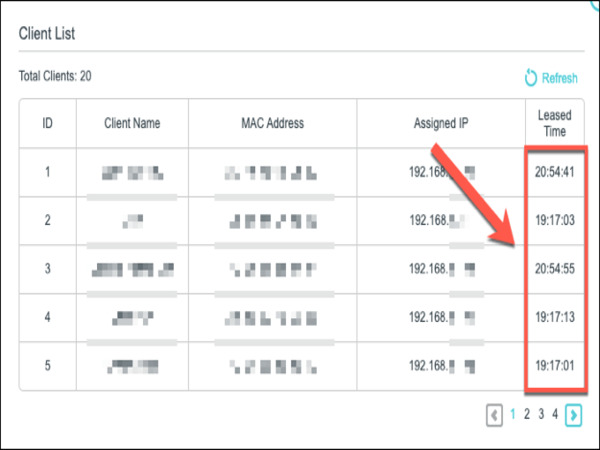Select leased time 20:54:41 cell
This screenshot has width=600, height=450.
(554, 173)
